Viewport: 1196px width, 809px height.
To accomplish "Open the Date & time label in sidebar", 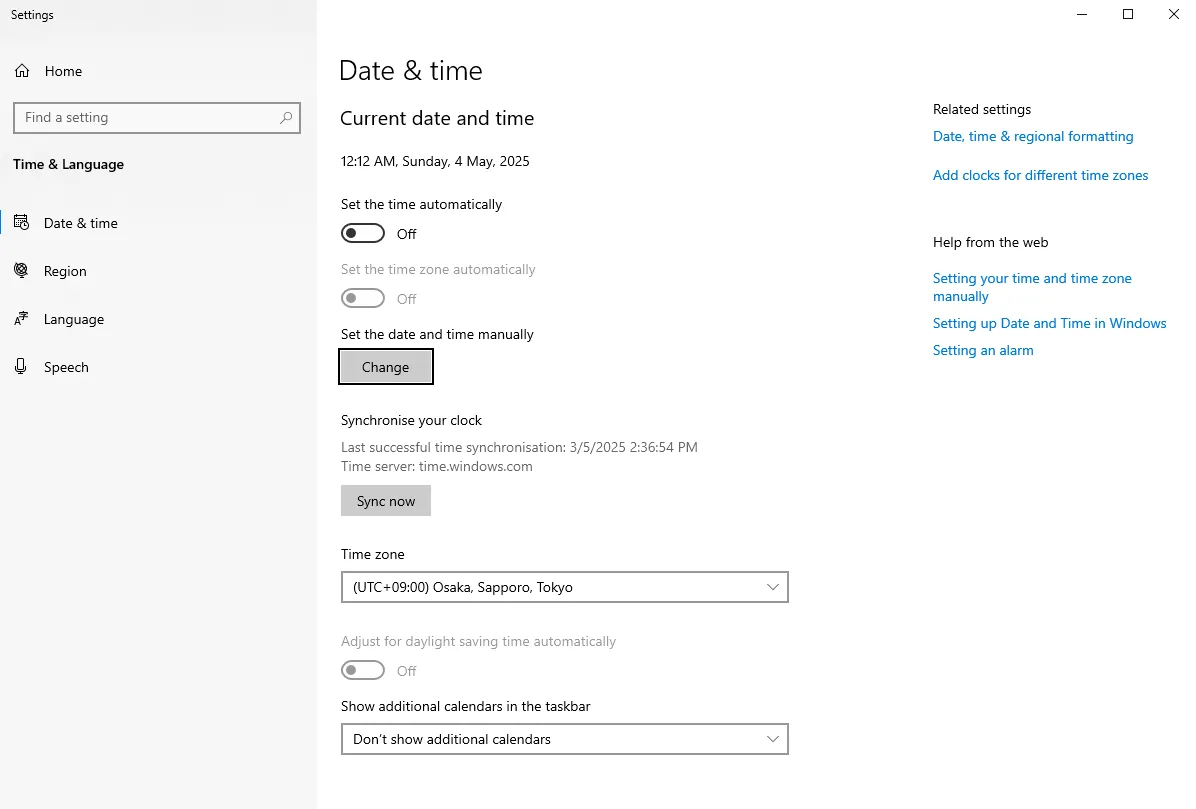I will coord(81,223).
